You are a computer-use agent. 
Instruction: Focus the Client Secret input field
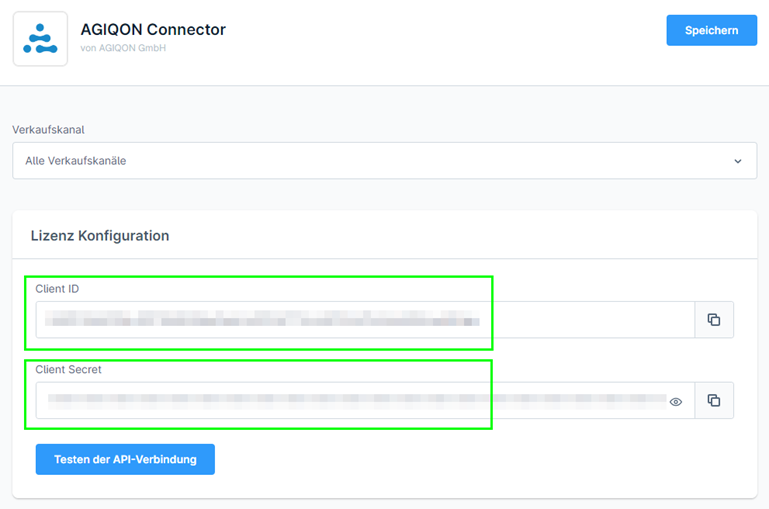(x=365, y=401)
